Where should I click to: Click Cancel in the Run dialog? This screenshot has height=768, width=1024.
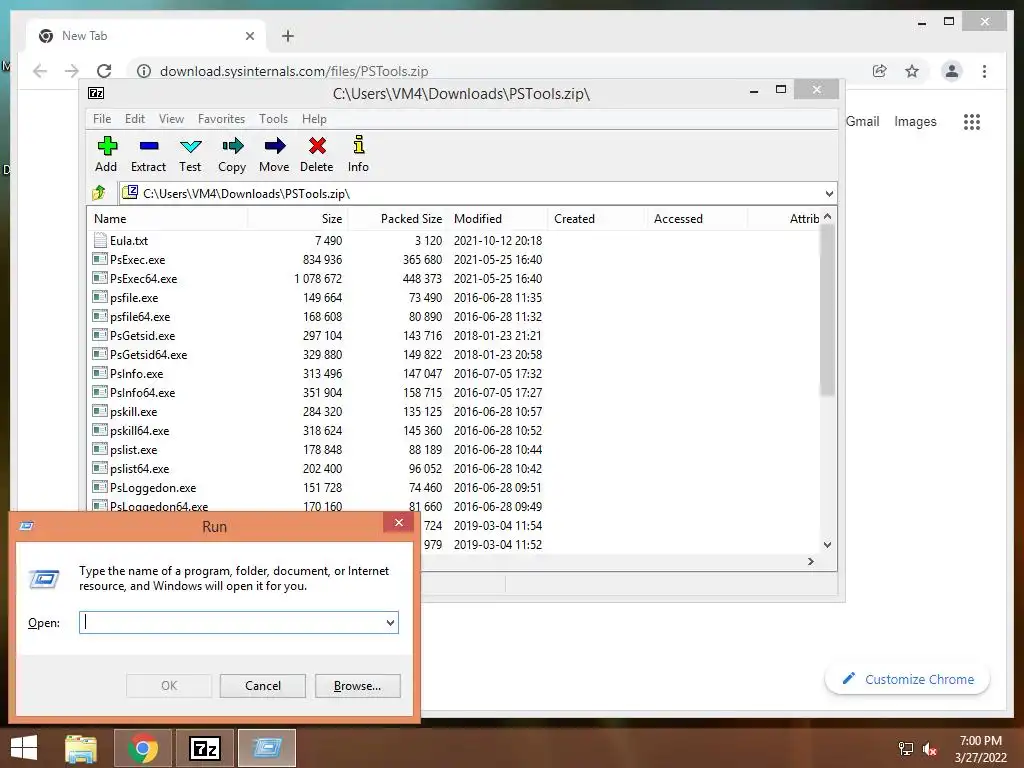click(263, 686)
